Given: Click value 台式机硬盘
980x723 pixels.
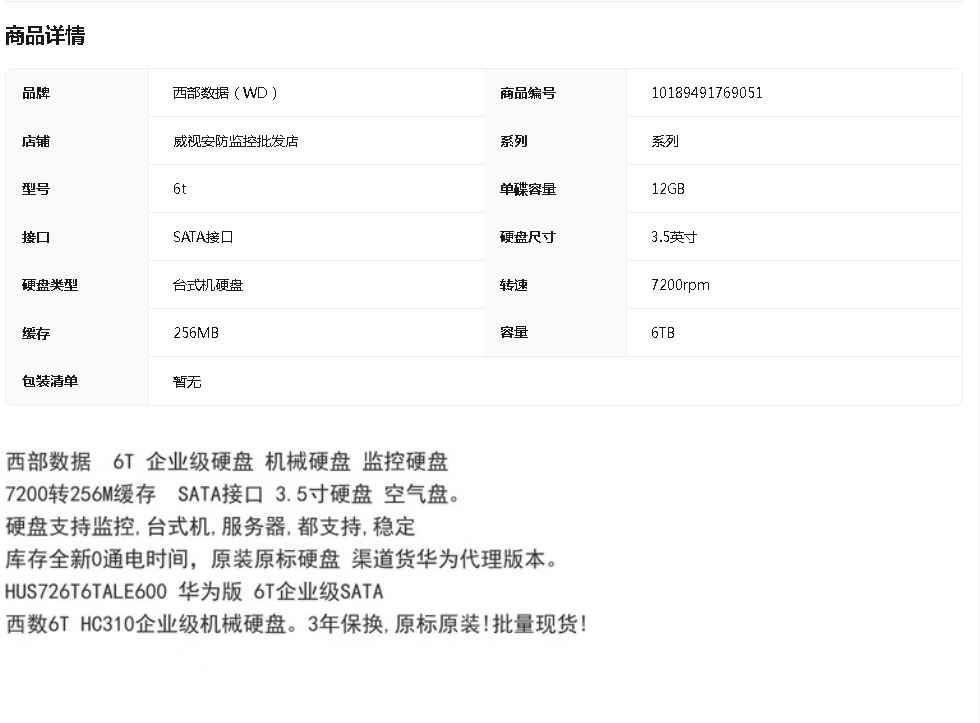Looking at the screenshot, I should (208, 285).
